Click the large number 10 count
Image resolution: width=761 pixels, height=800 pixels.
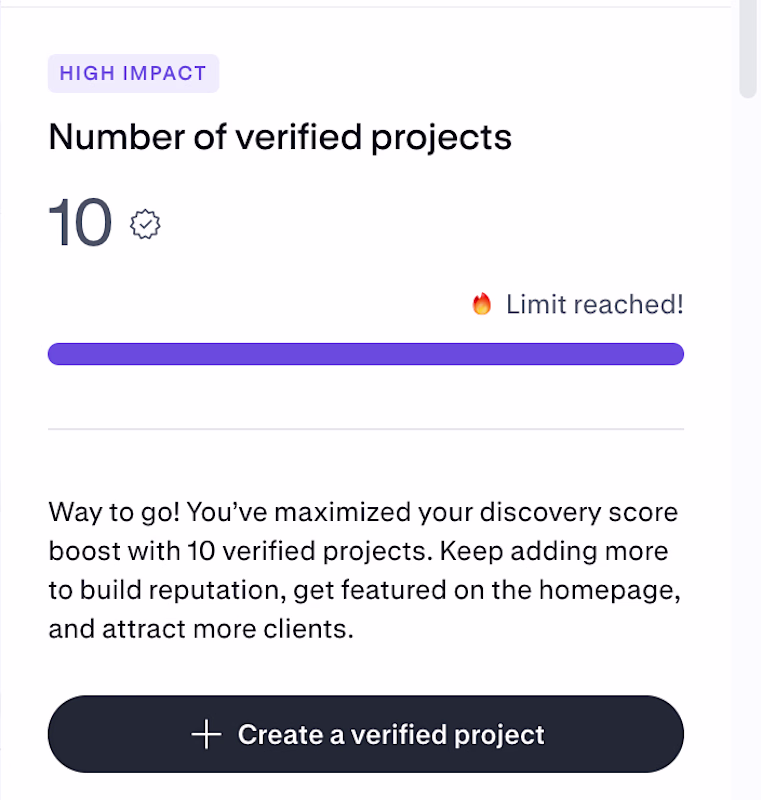[x=80, y=223]
